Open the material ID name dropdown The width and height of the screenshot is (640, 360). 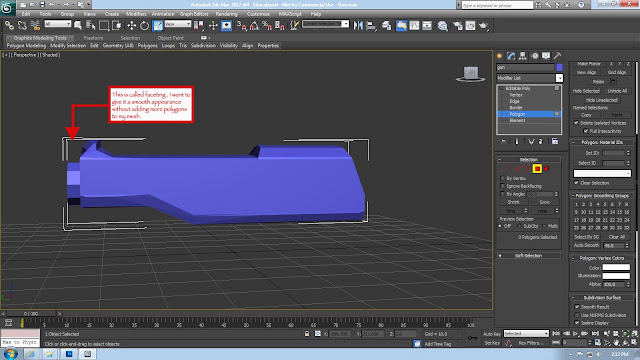pos(602,173)
